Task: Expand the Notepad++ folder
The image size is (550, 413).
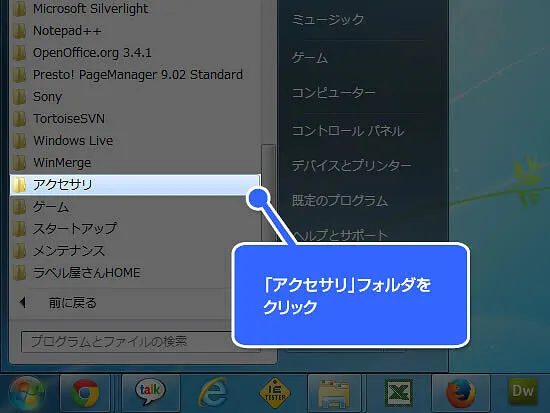Action: [x=135, y=31]
